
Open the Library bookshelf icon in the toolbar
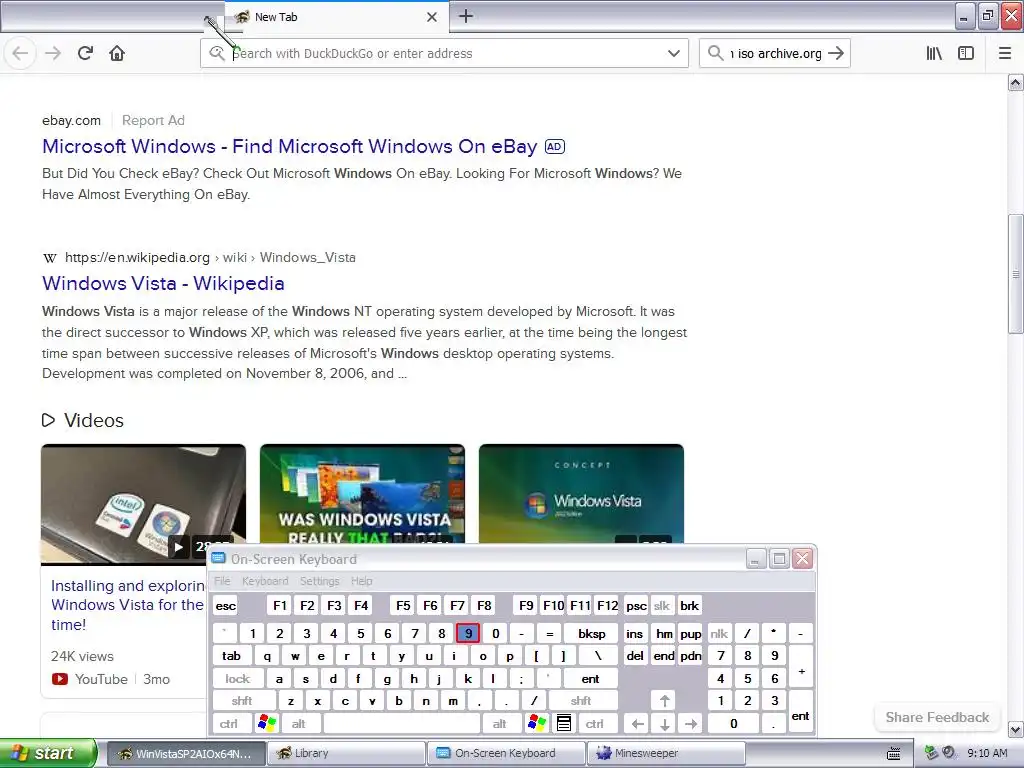coord(934,53)
